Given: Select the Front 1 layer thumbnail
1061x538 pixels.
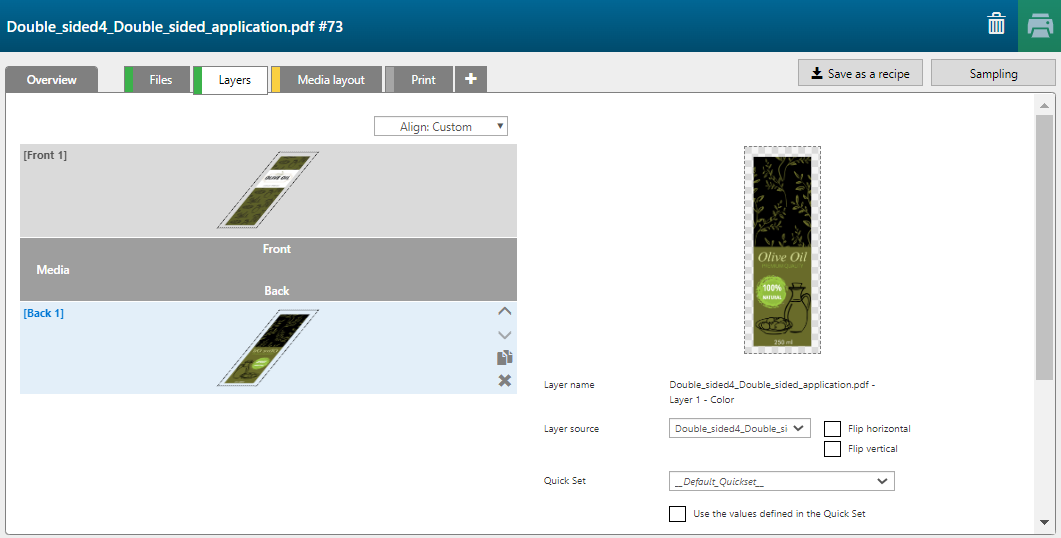Looking at the screenshot, I should (268, 190).
